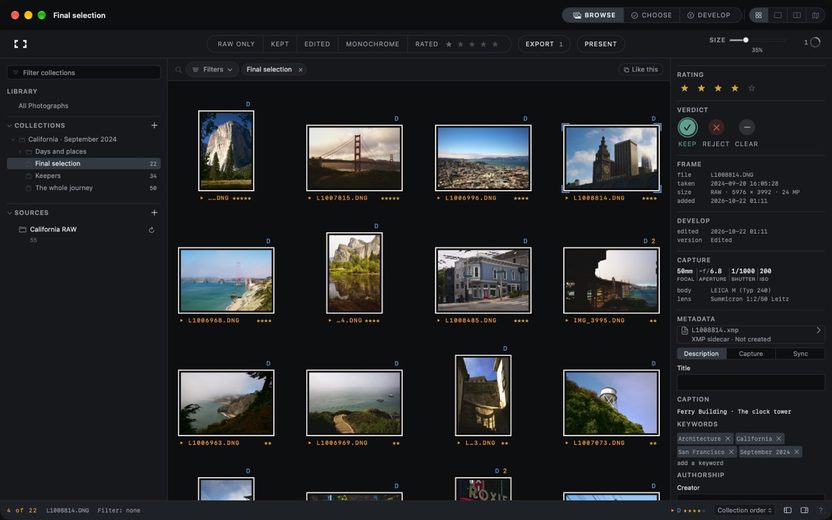The width and height of the screenshot is (832, 520).
Task: Open the Collection order sort dropdown
Action: [744, 510]
